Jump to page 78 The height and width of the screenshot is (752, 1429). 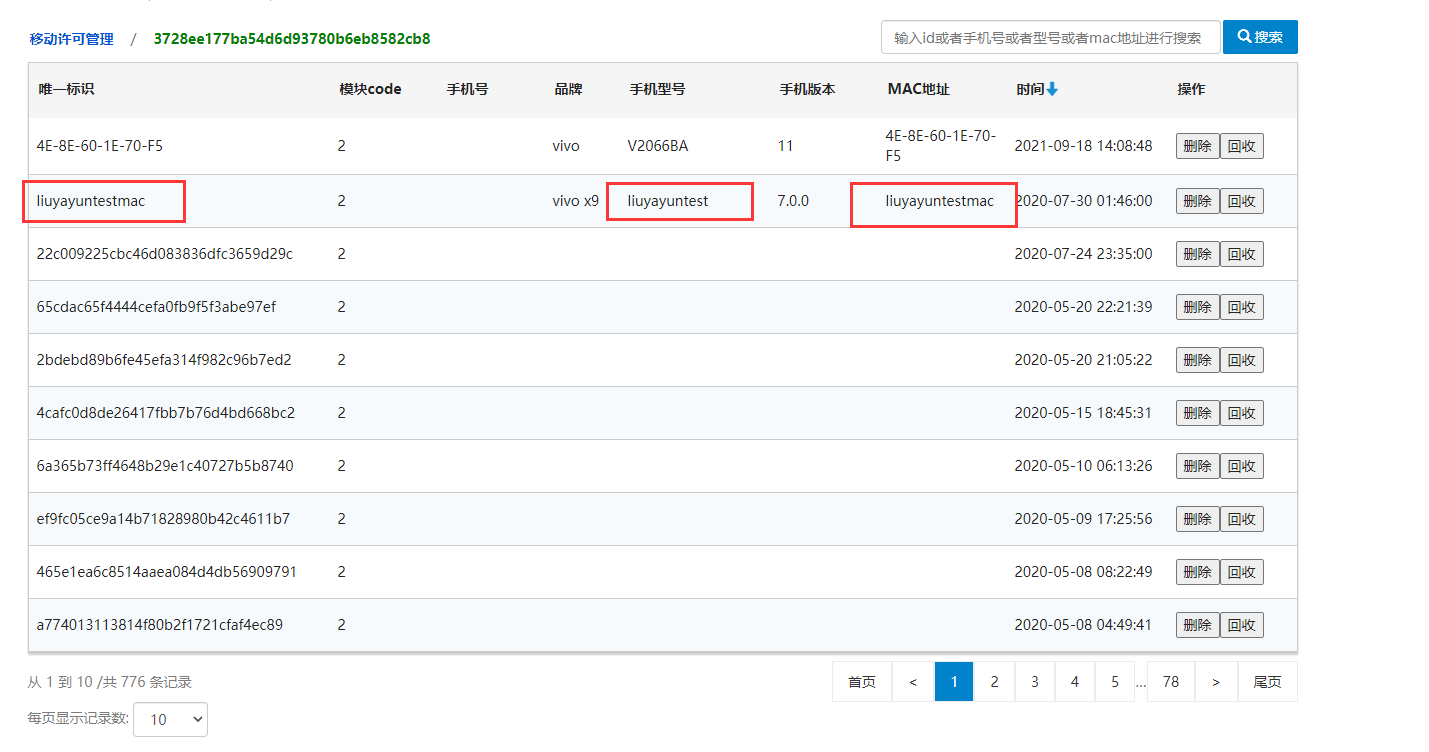coord(1170,682)
